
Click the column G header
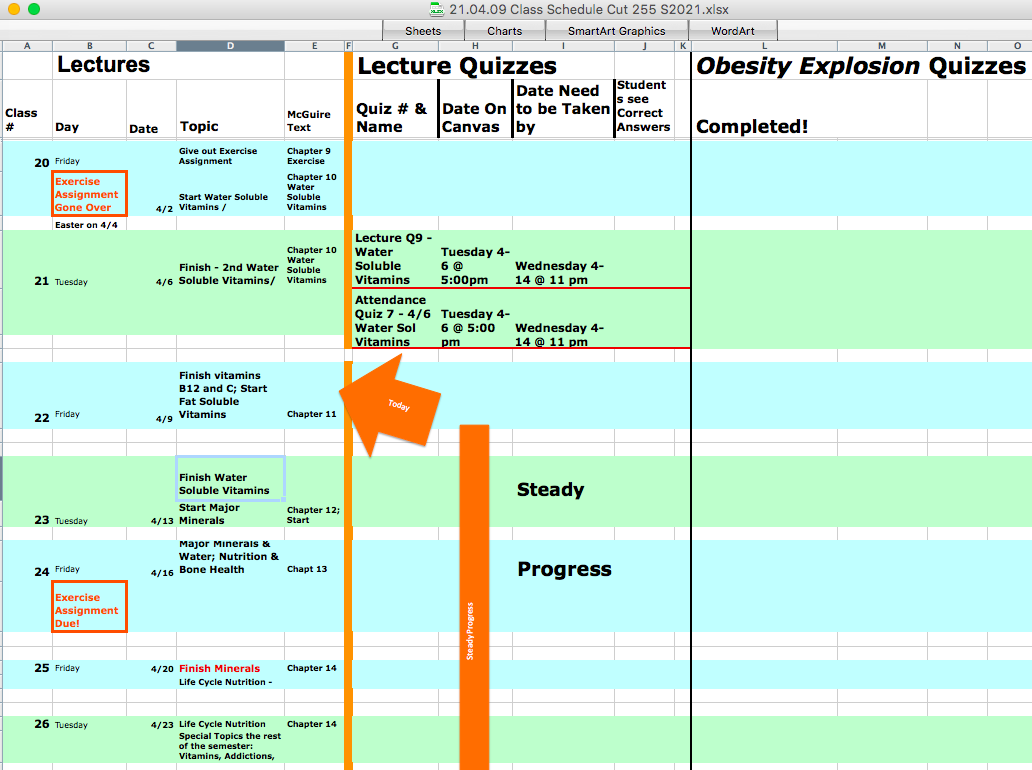(395, 46)
